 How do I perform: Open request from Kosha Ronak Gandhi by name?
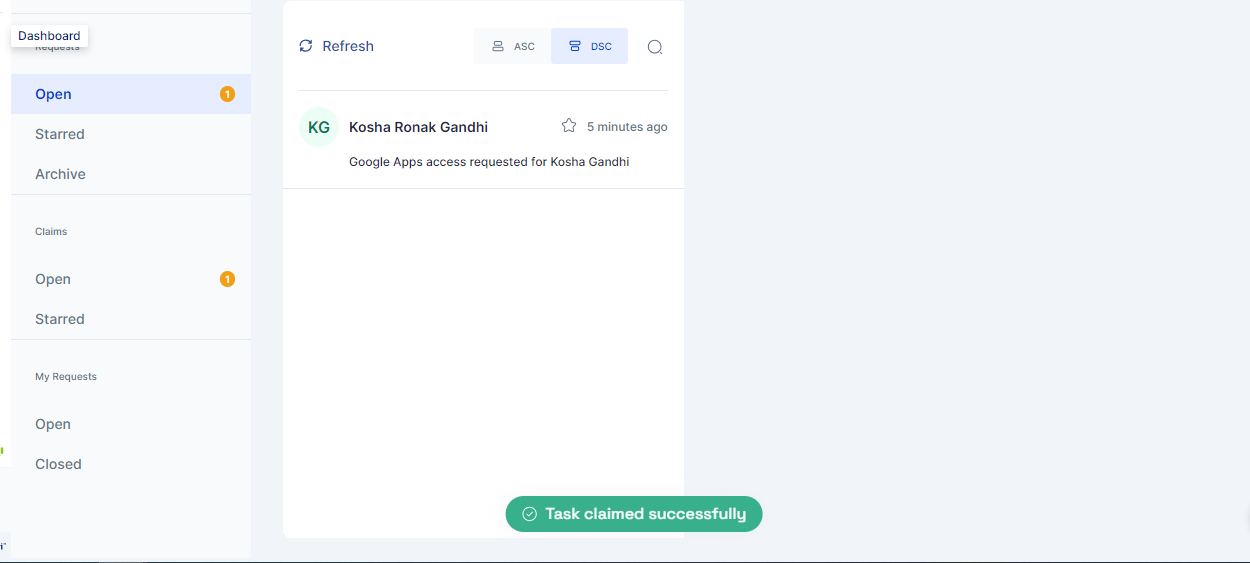click(418, 127)
